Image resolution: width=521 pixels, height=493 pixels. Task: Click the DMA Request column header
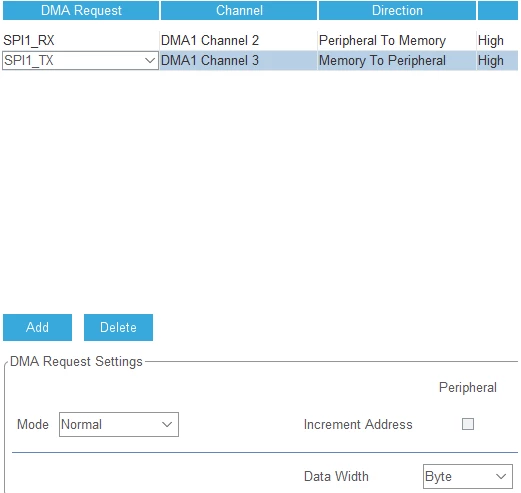pyautogui.click(x=81, y=10)
